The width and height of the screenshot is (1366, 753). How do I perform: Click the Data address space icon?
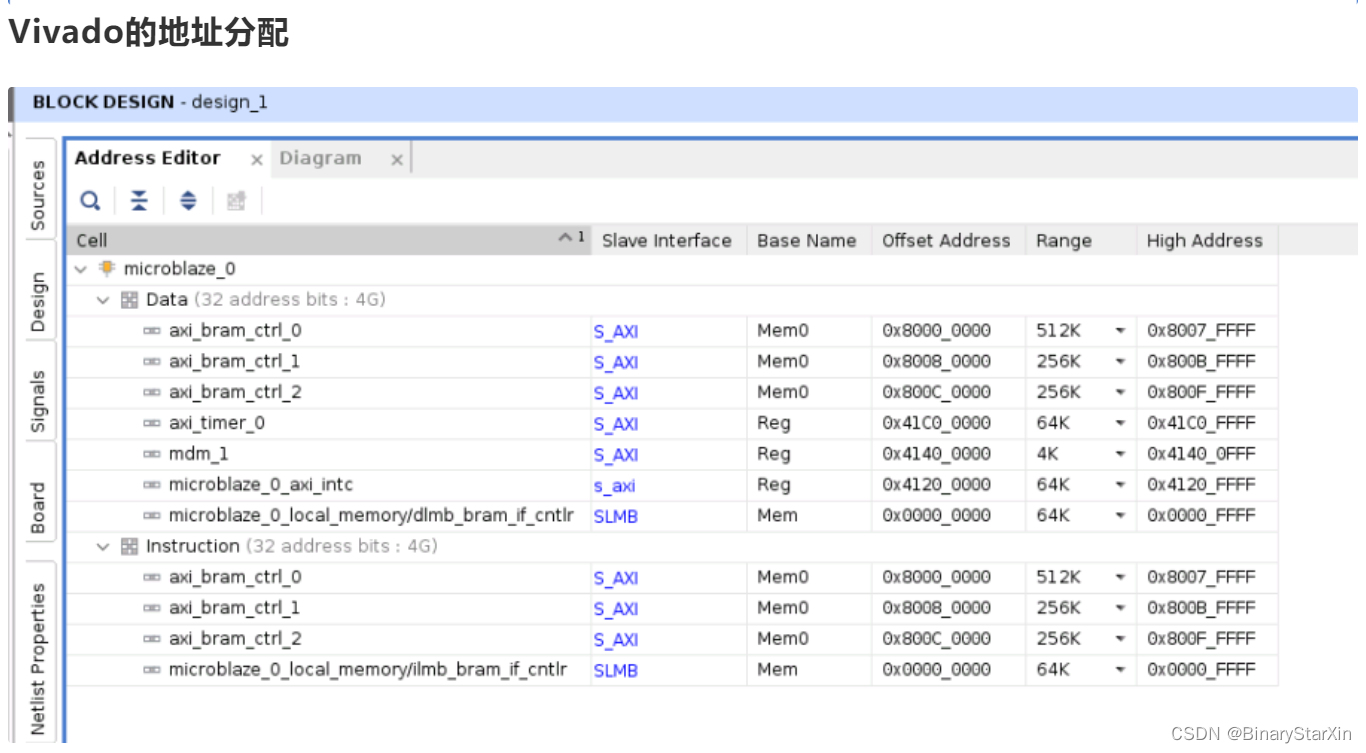pyautogui.click(x=129, y=300)
